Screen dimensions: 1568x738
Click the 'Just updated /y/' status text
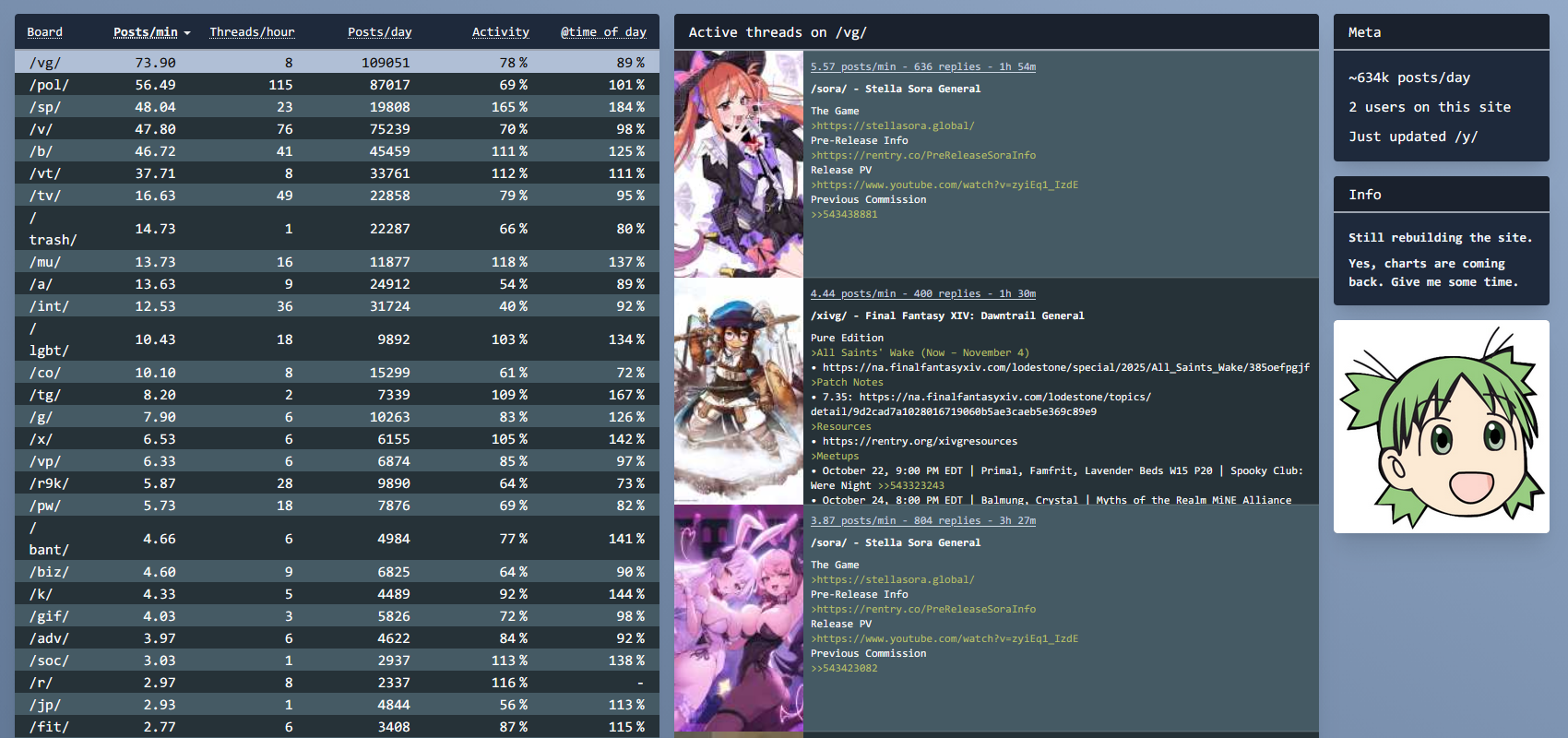pyautogui.click(x=1413, y=137)
